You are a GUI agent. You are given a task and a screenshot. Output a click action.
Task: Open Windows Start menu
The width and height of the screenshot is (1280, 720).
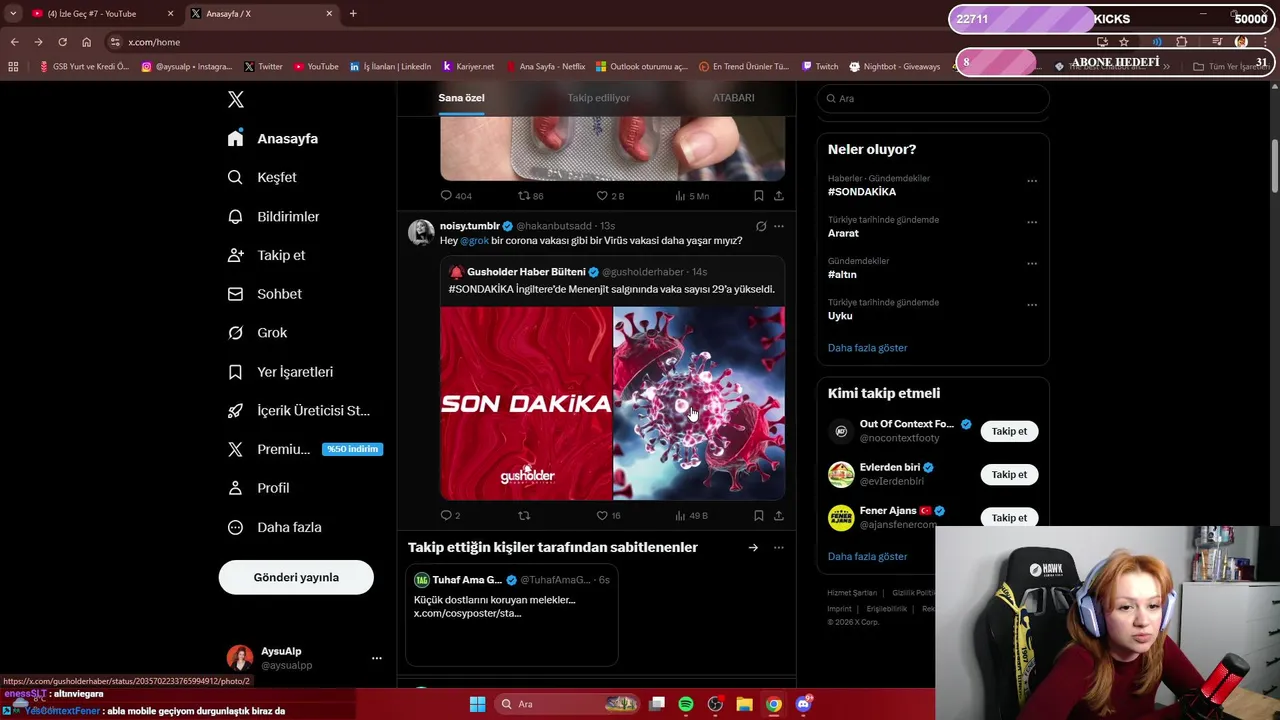pyautogui.click(x=477, y=704)
